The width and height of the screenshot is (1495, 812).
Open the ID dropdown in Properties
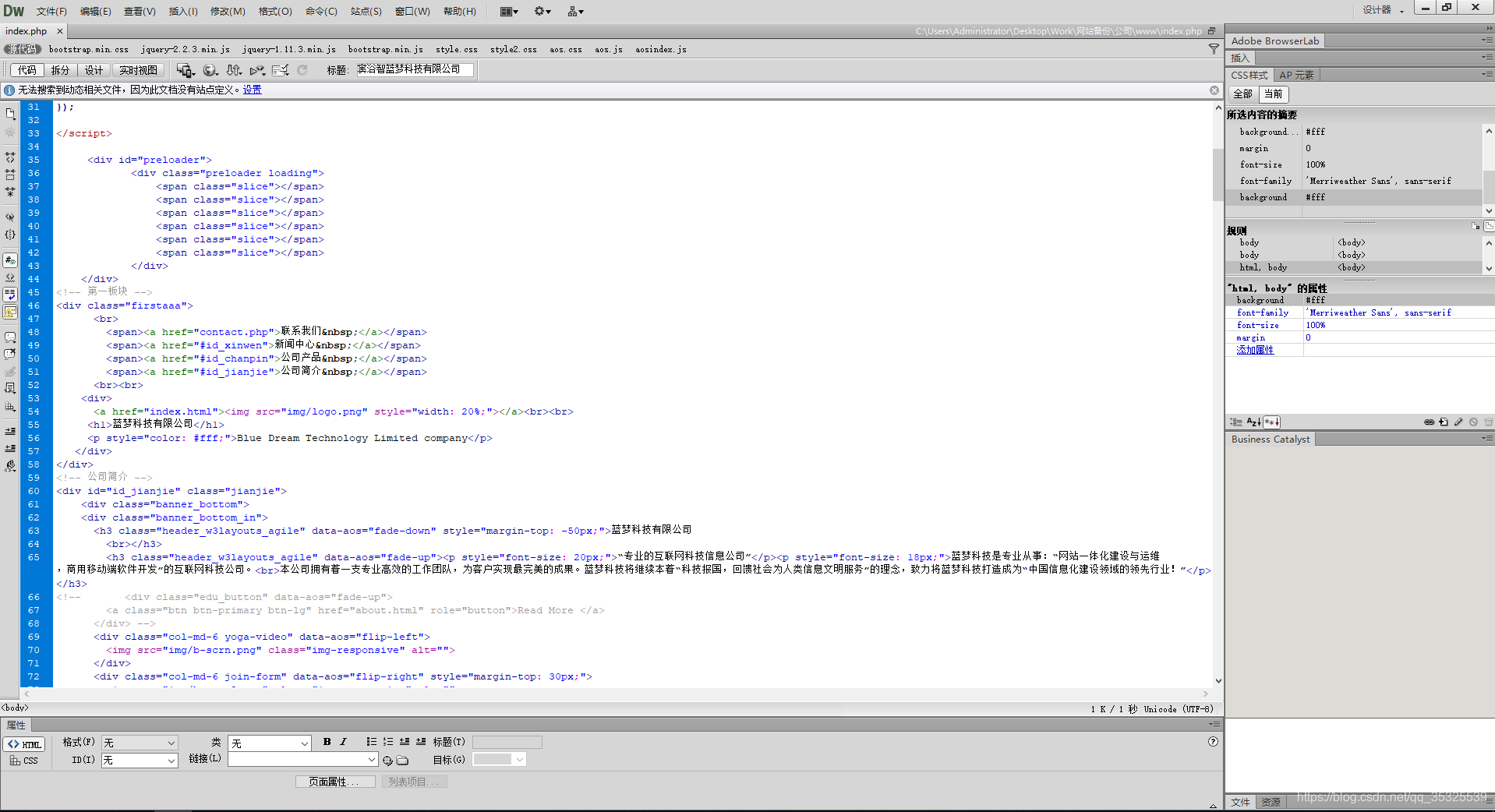pyautogui.click(x=140, y=760)
